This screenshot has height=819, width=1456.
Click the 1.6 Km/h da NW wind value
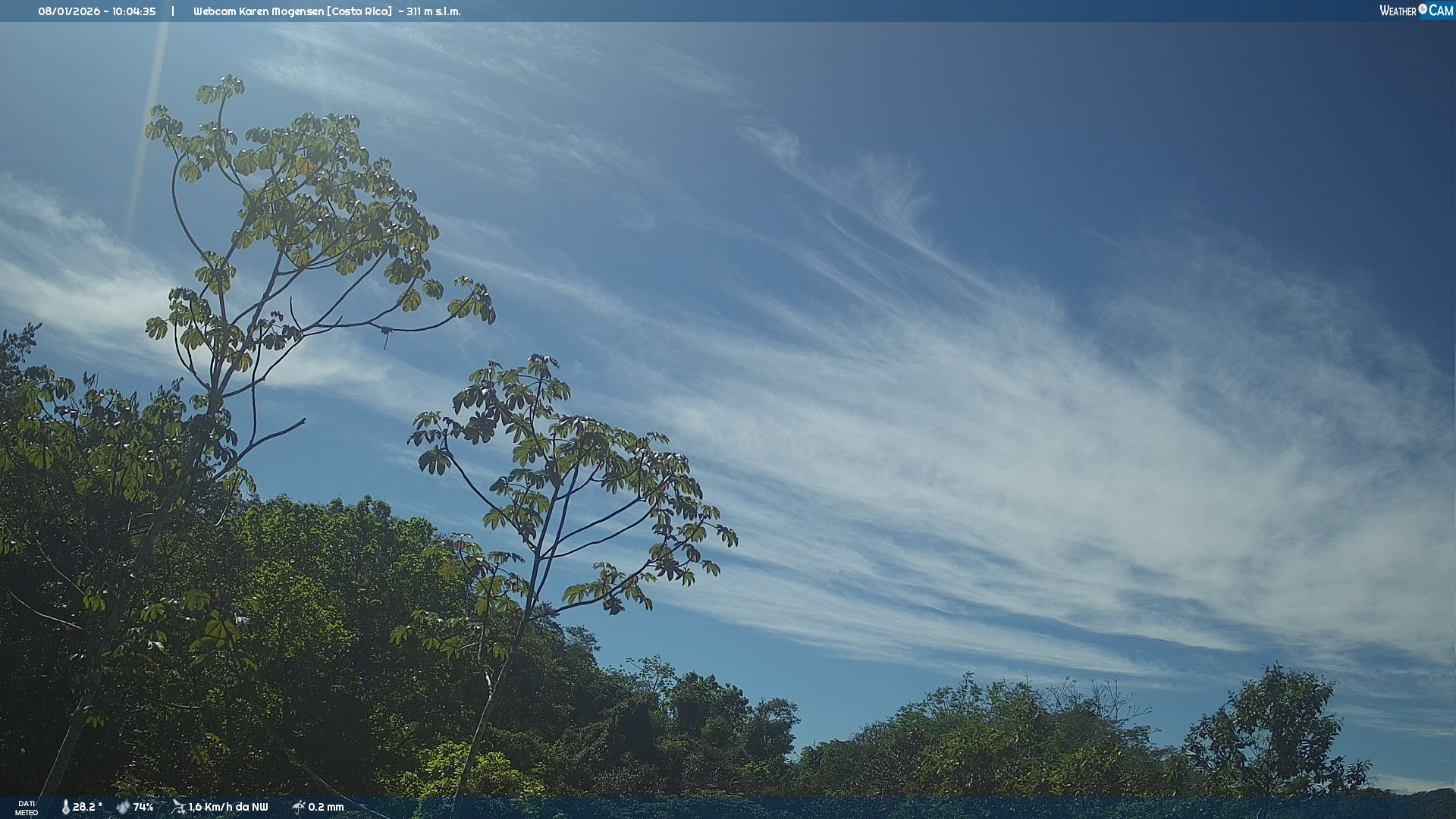coord(228,807)
